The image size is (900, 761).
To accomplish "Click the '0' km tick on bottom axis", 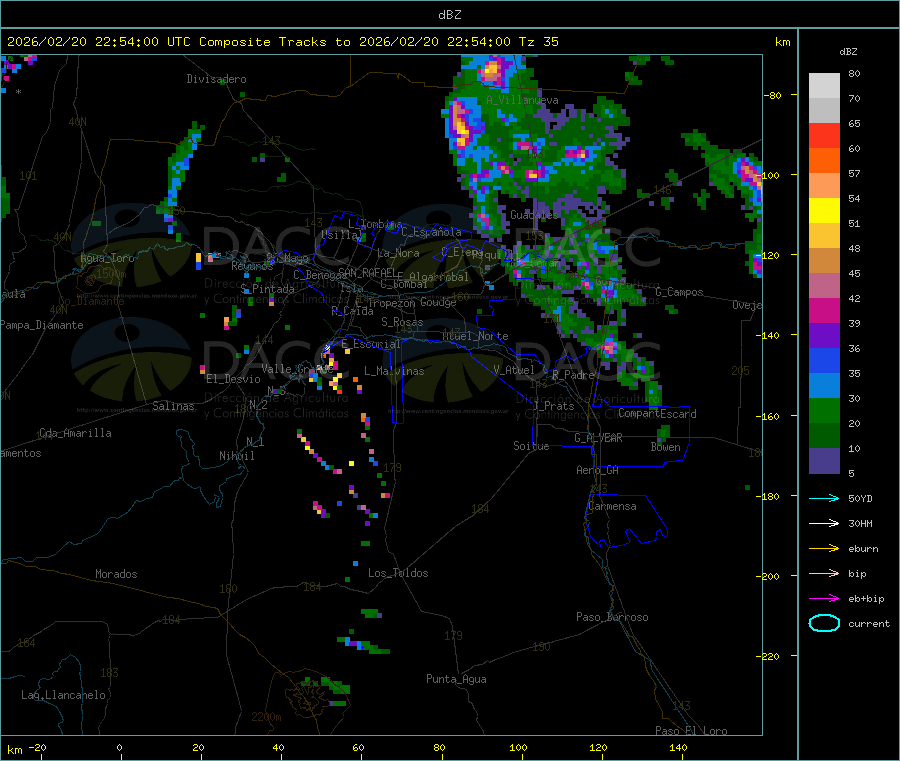I will click(119, 747).
